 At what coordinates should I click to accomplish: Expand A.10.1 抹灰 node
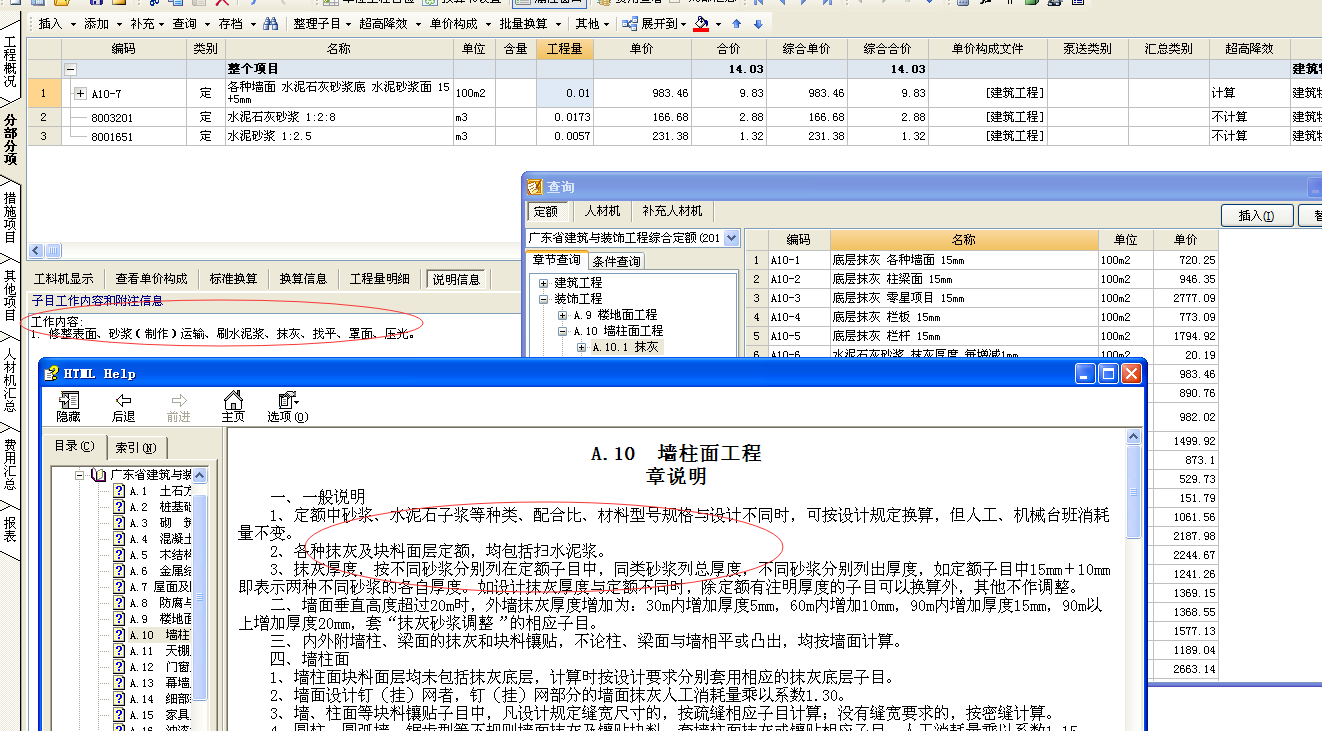click(582, 347)
